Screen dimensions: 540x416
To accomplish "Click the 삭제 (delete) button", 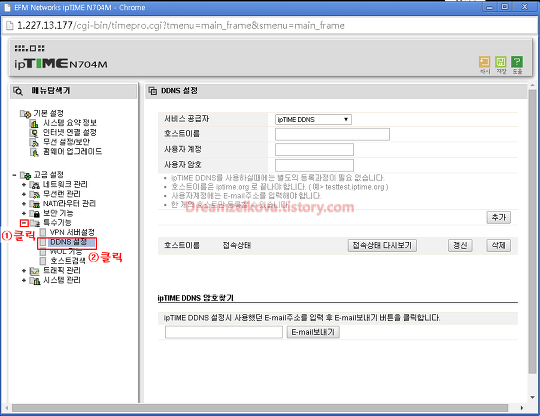I will [x=499, y=246].
